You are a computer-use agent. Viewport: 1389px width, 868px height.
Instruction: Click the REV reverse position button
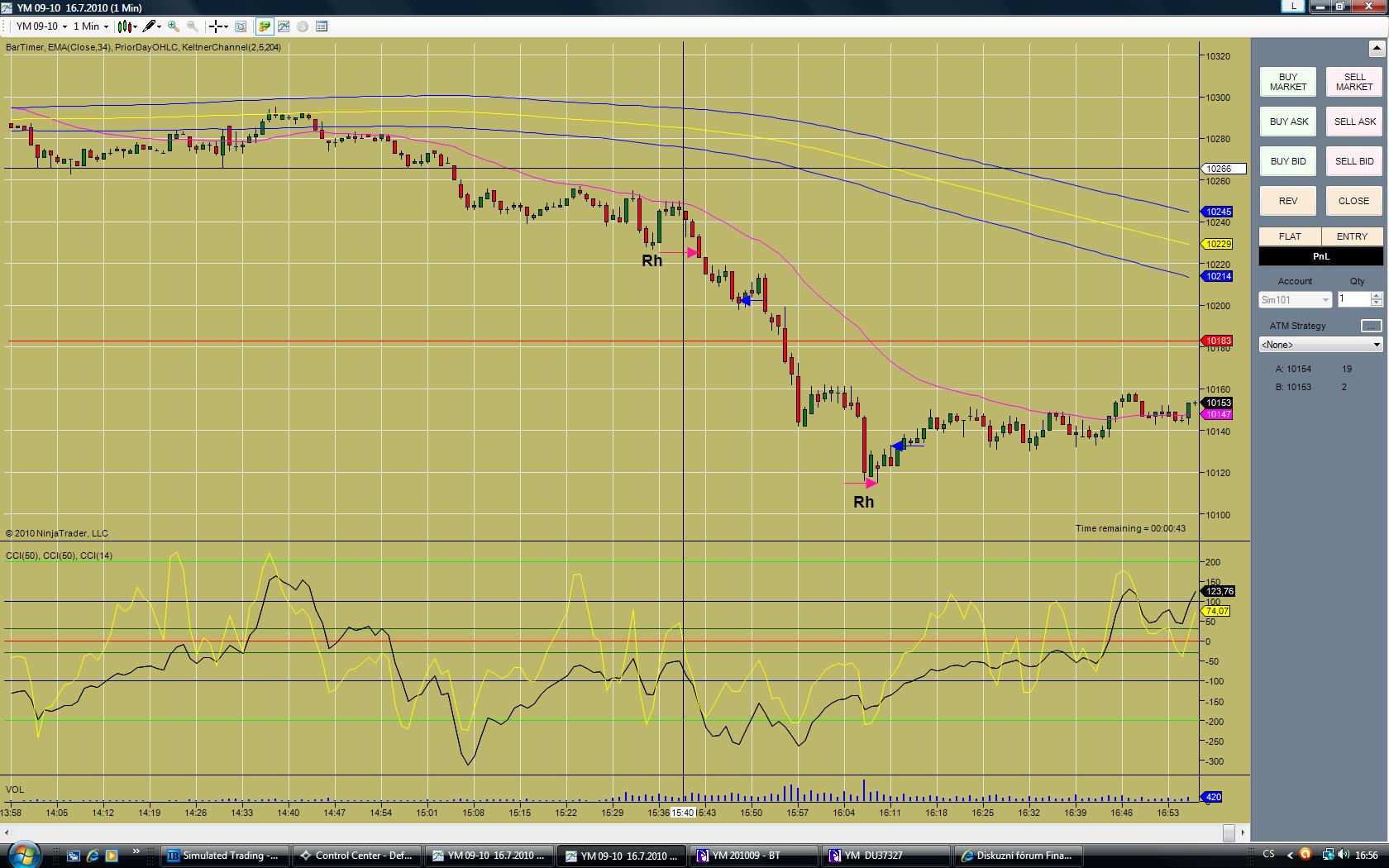coord(1287,201)
